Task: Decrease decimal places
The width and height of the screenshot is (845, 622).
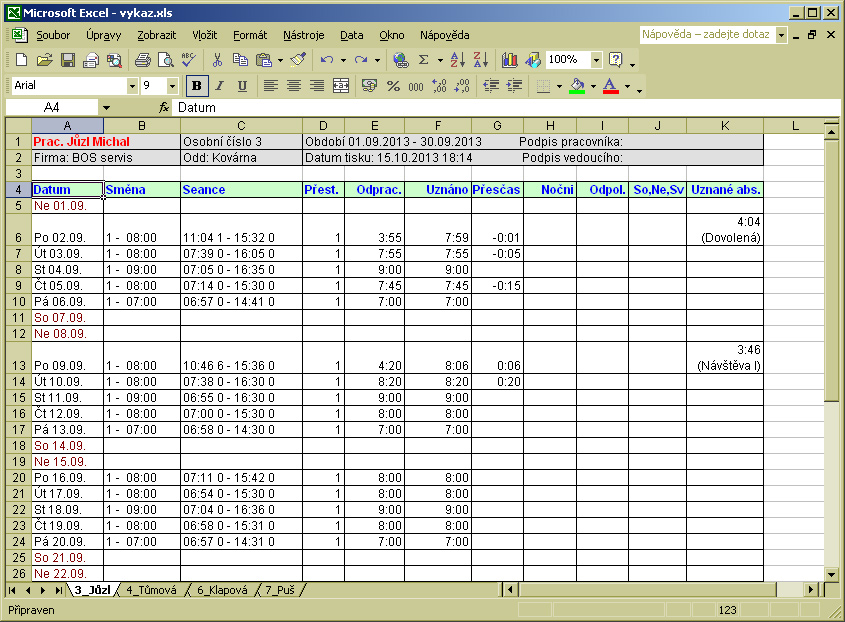Action: point(462,86)
